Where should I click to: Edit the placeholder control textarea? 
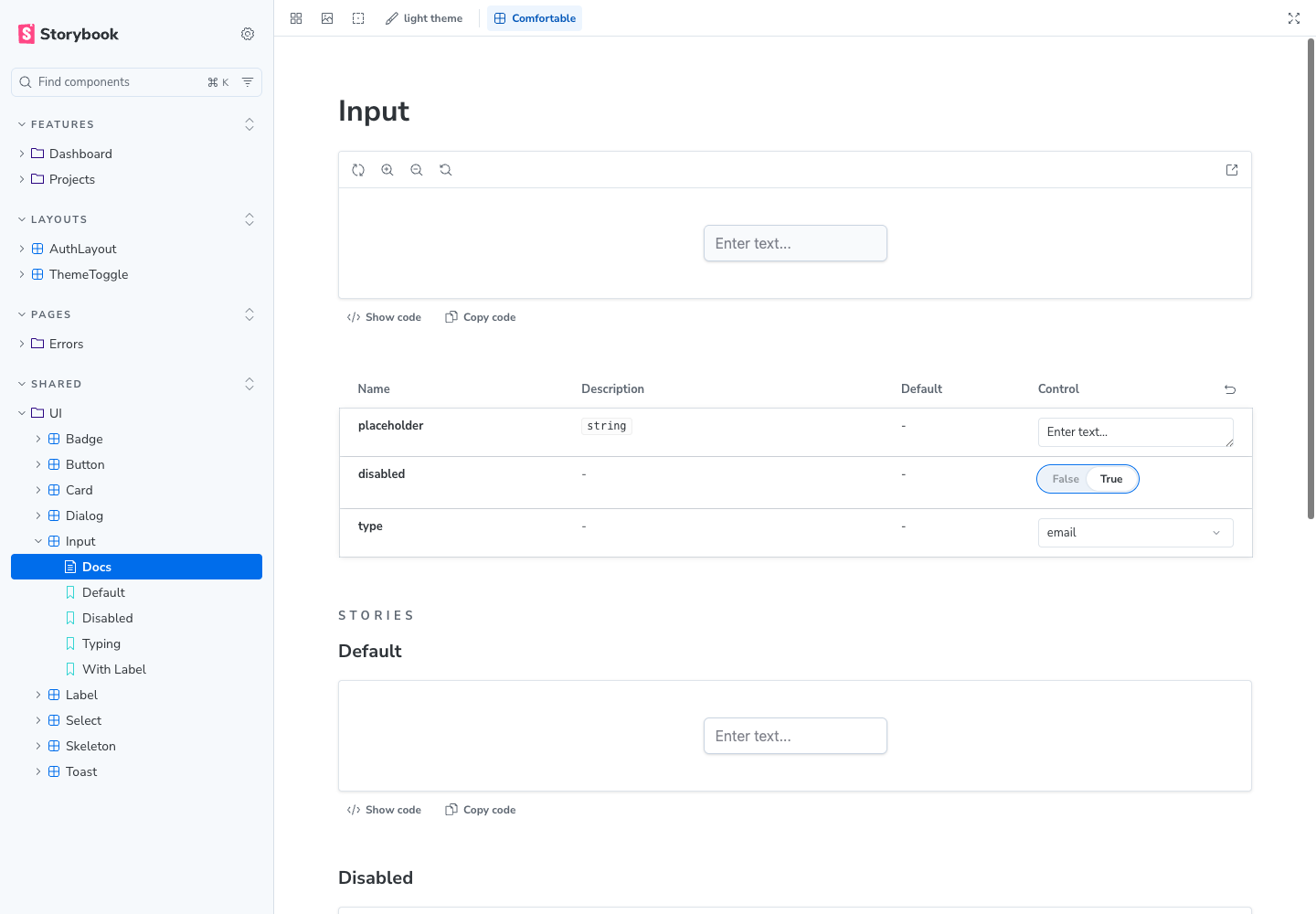(1136, 432)
